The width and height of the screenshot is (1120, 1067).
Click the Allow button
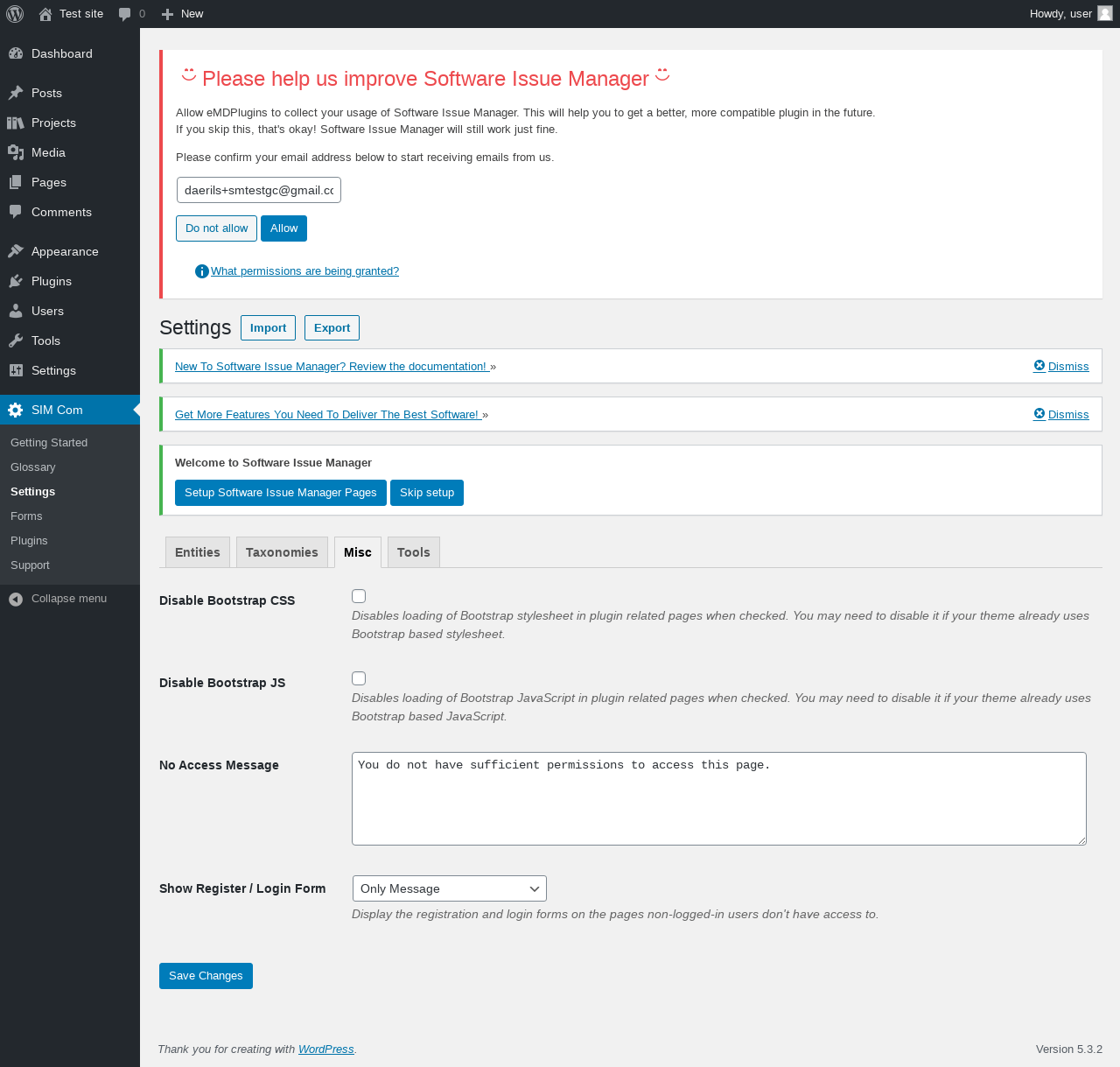coord(283,228)
